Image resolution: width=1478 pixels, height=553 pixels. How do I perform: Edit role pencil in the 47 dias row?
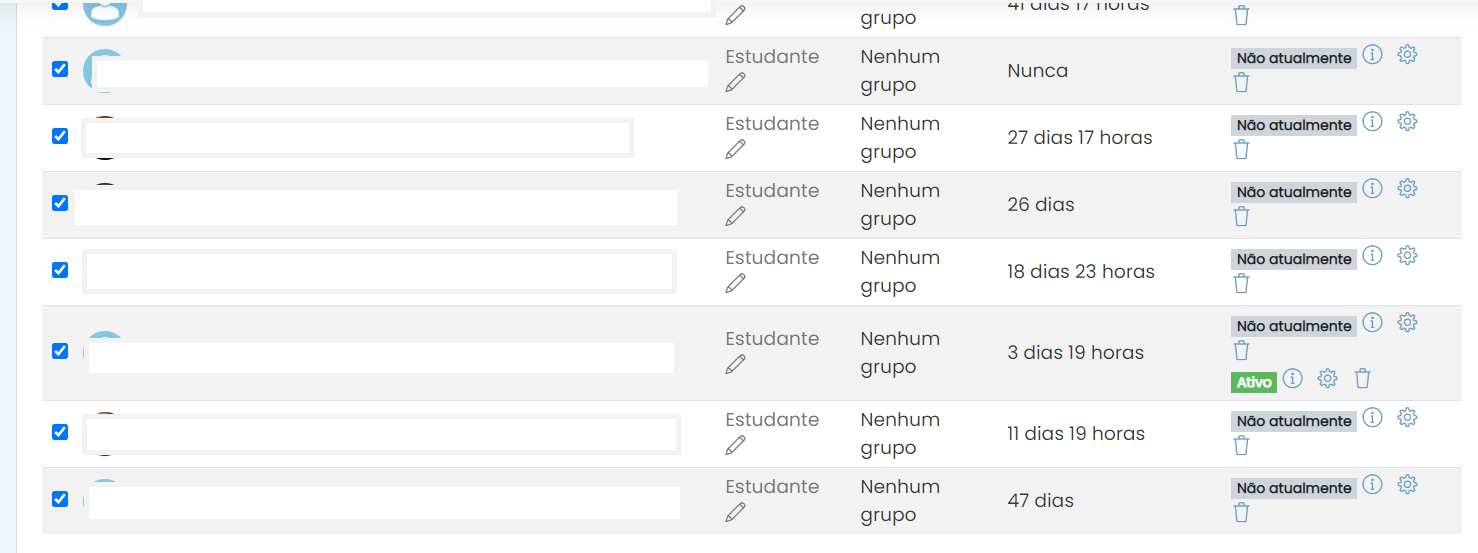point(736,512)
